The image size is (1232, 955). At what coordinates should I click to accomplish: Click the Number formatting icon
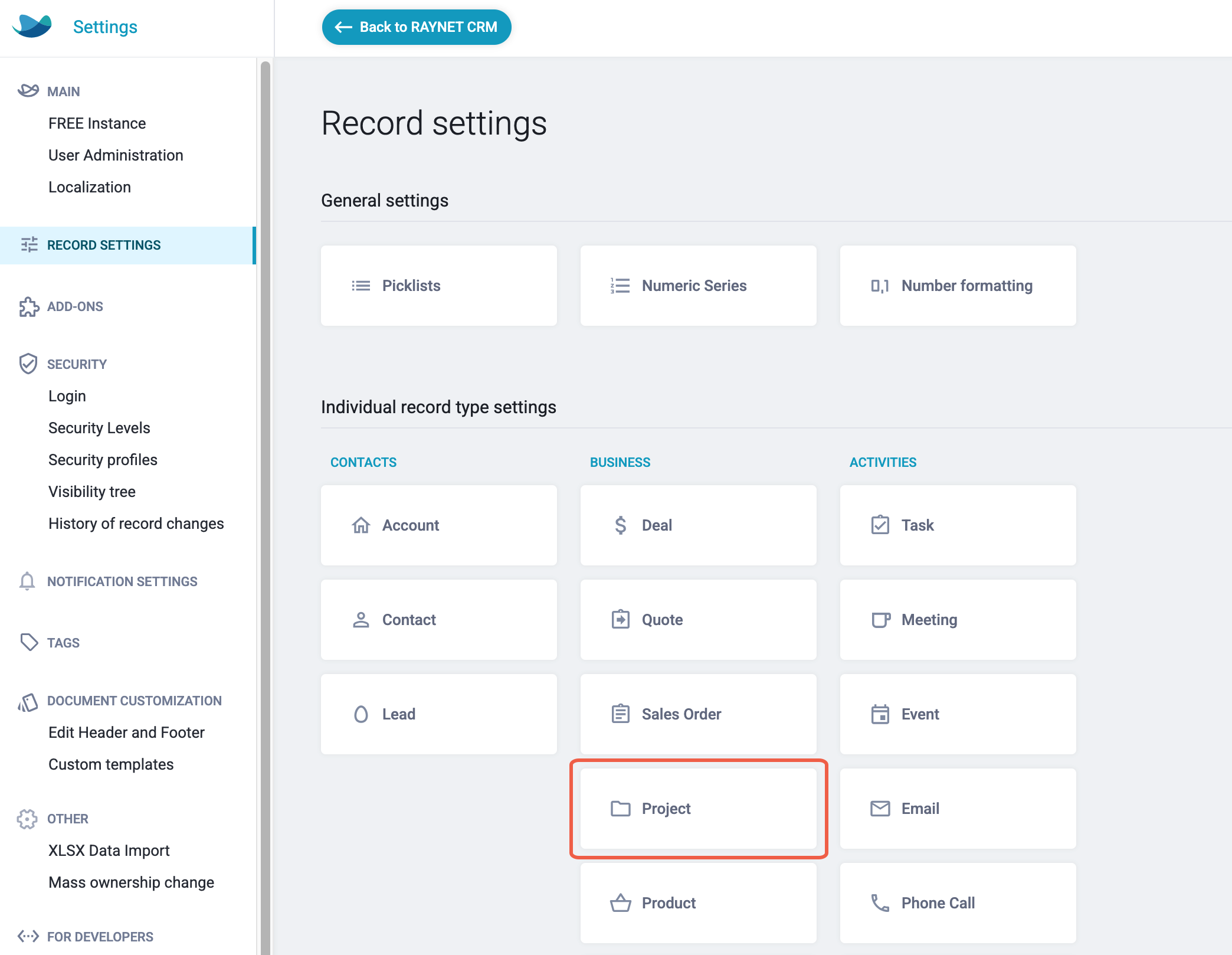point(880,286)
